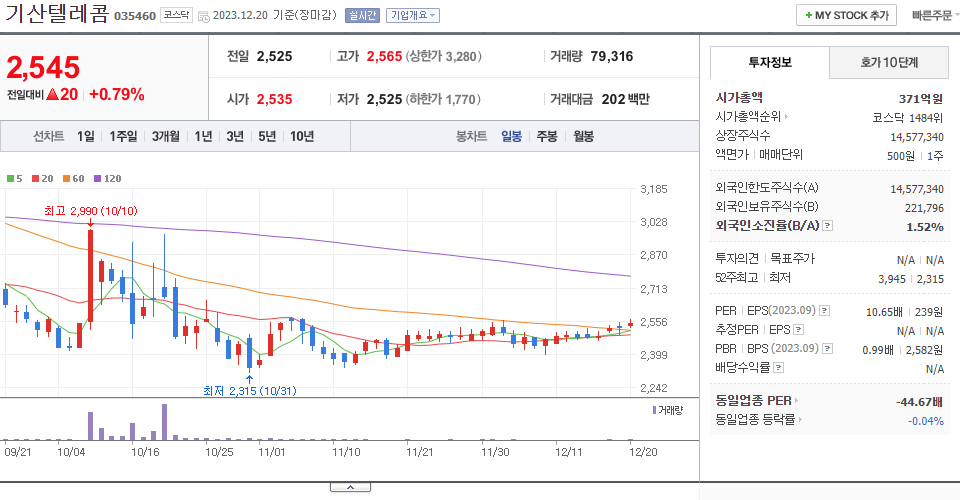The image size is (960, 500).
Task: Click help icon next to 외국인소진율(B/A)
Action: 827,226
